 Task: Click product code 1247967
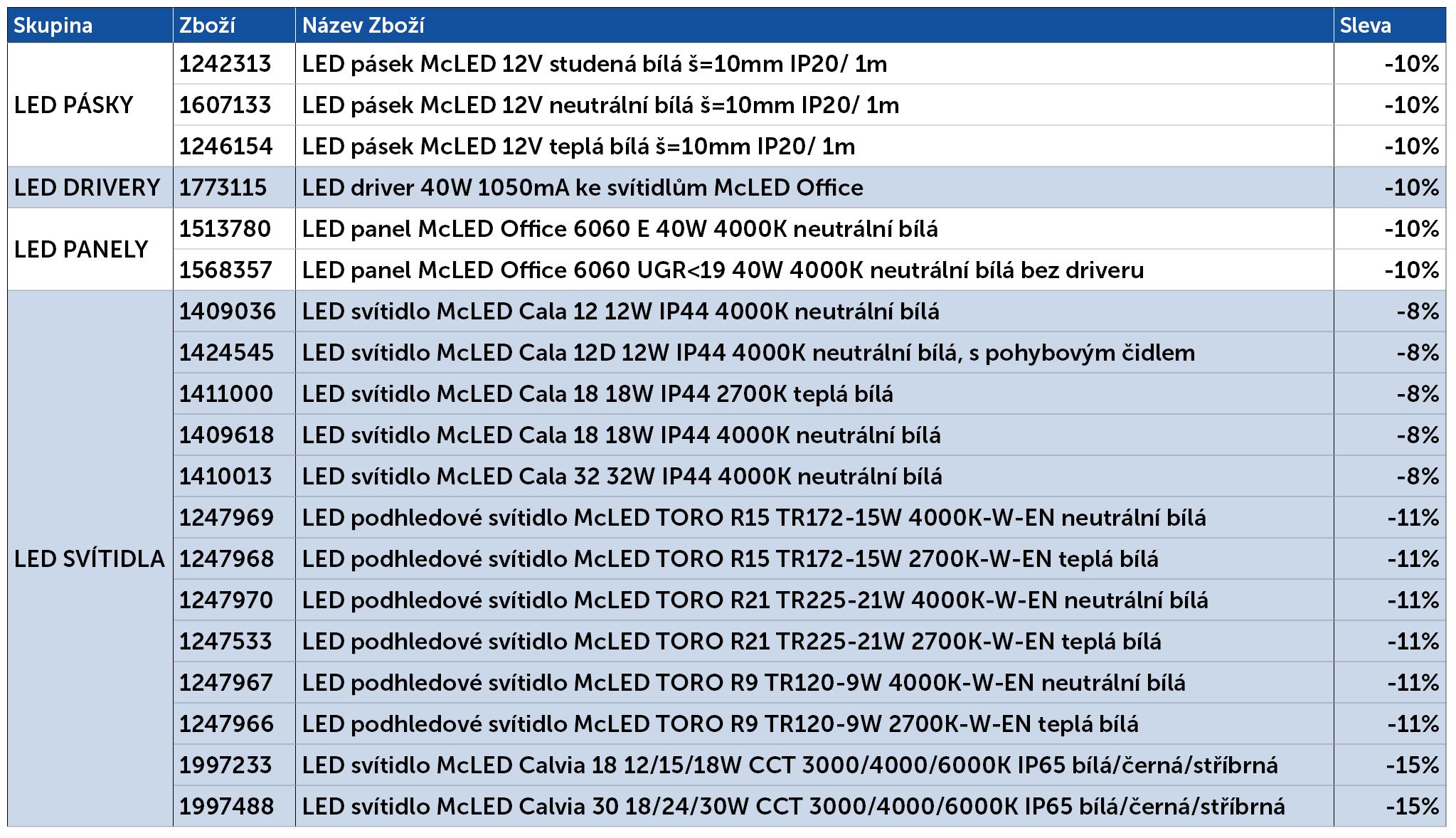225,683
